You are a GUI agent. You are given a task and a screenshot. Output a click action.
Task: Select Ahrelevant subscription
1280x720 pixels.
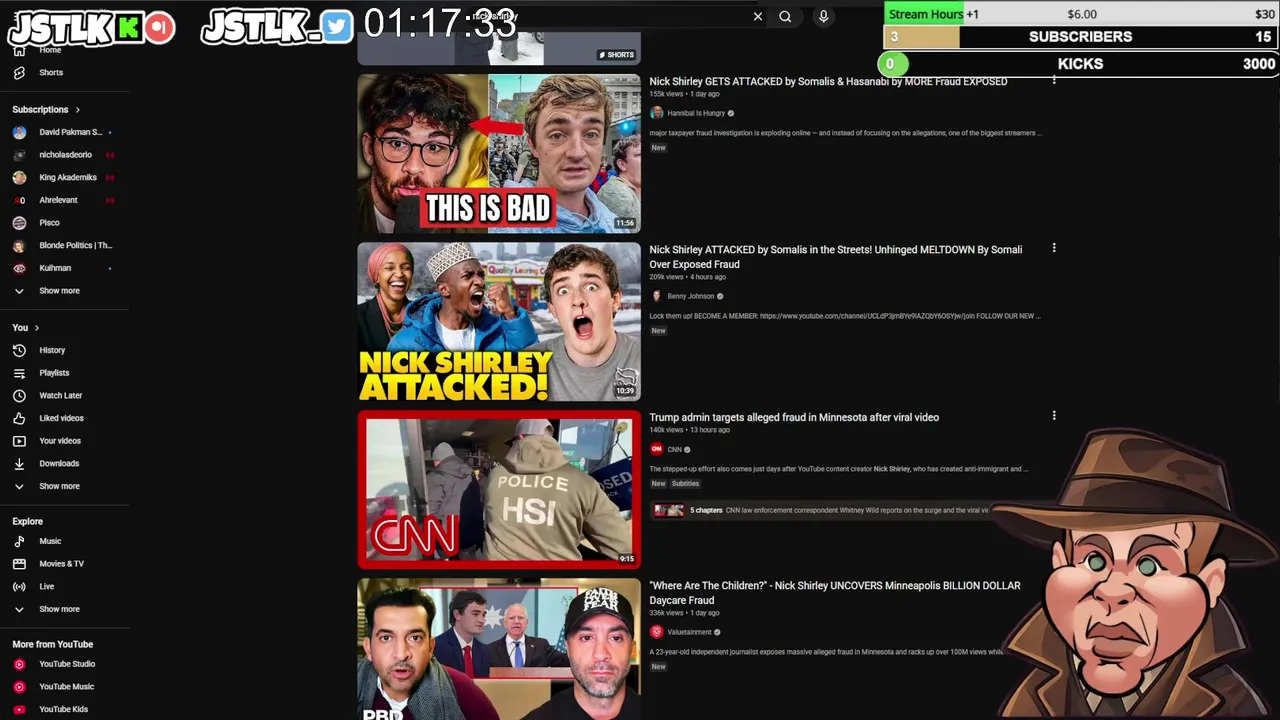[58, 200]
